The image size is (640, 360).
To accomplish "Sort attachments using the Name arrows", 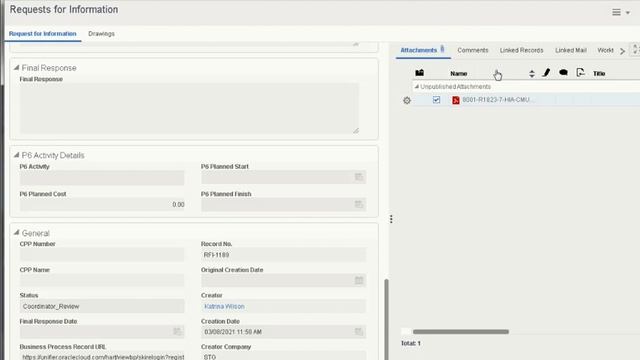I will [531, 73].
